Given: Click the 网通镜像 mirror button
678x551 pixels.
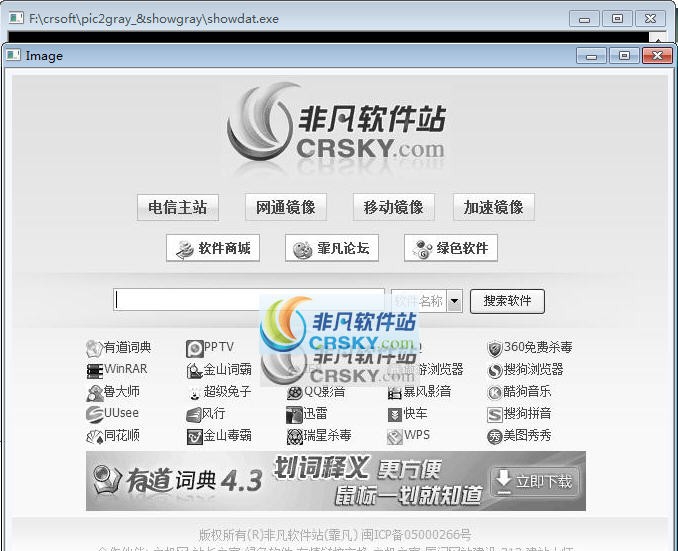Looking at the screenshot, I should 286,207.
